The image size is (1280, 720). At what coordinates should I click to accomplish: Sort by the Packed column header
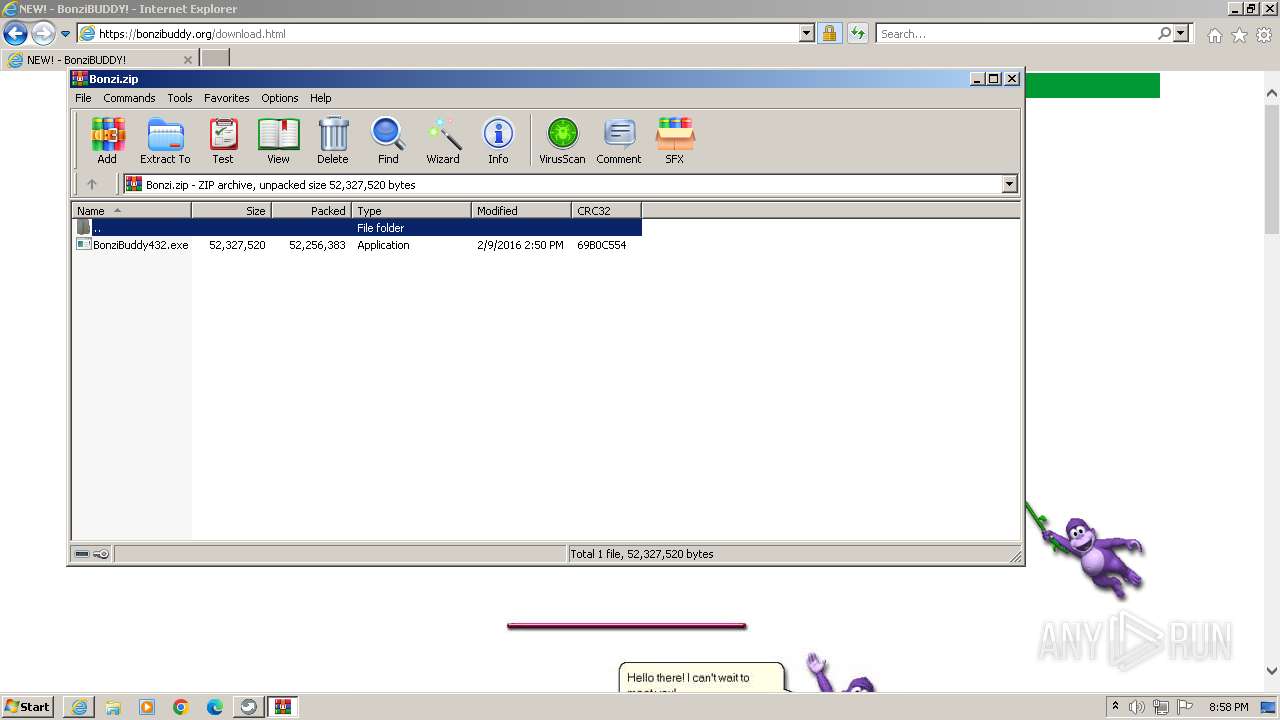click(311, 211)
